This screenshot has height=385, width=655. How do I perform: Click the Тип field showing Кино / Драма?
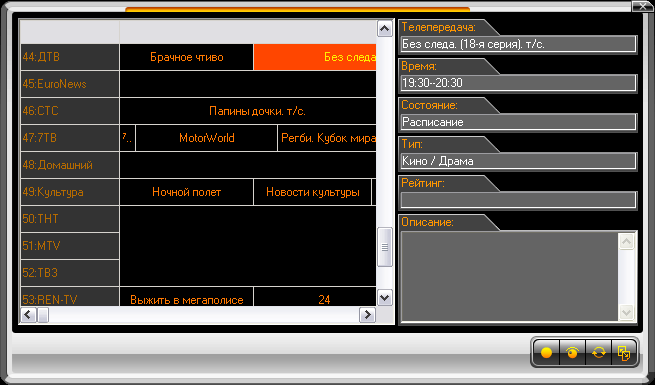pos(518,161)
